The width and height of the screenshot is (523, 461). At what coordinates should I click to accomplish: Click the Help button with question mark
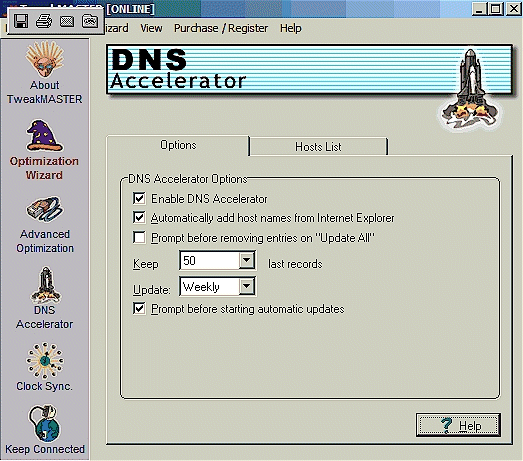(458, 425)
